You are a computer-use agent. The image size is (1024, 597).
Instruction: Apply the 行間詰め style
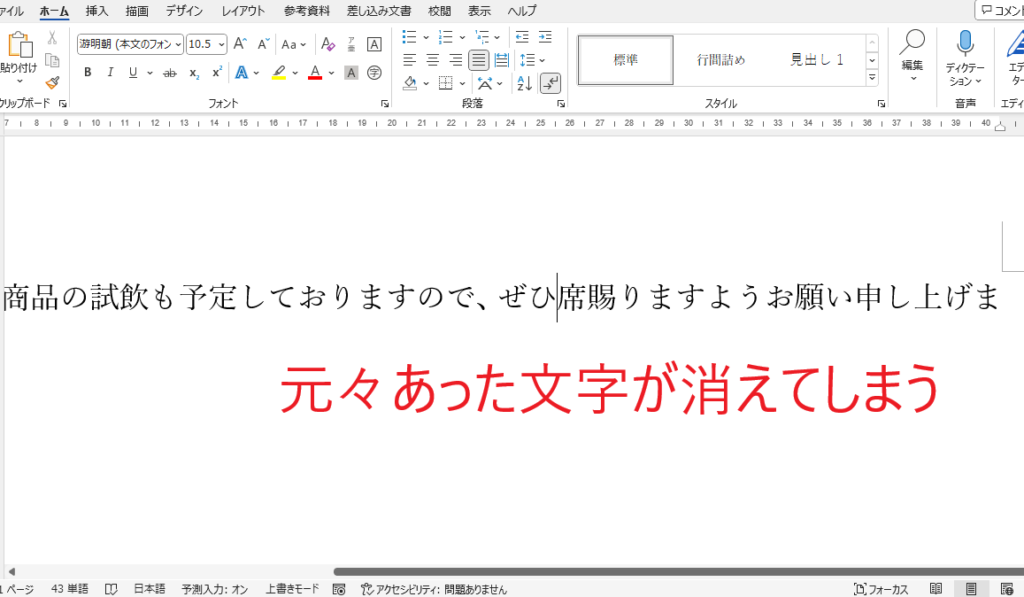pyautogui.click(x=720, y=60)
